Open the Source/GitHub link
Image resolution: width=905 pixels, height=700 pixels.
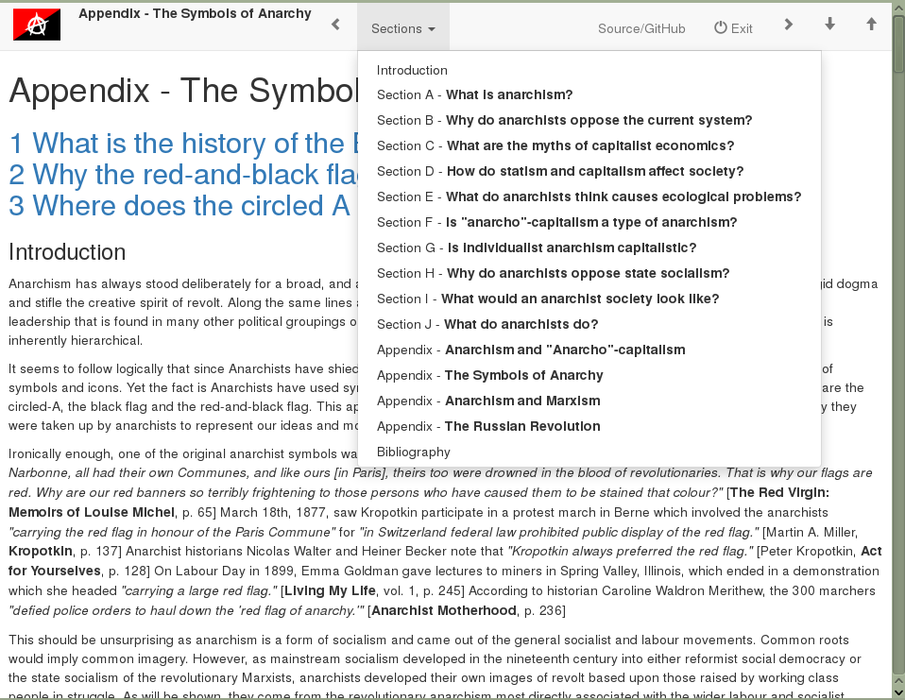point(641,28)
